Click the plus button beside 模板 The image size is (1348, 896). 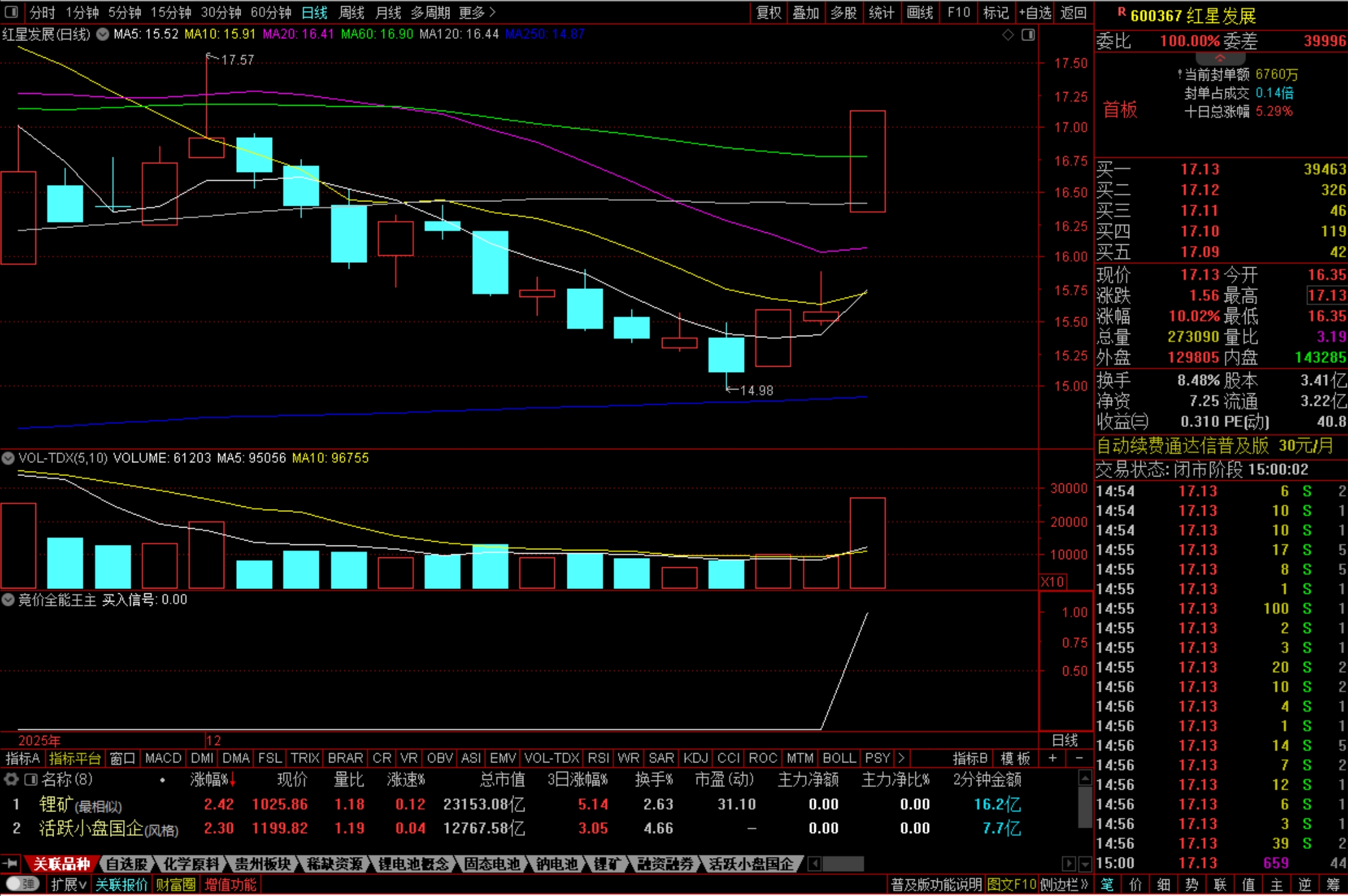pyautogui.click(x=1052, y=758)
